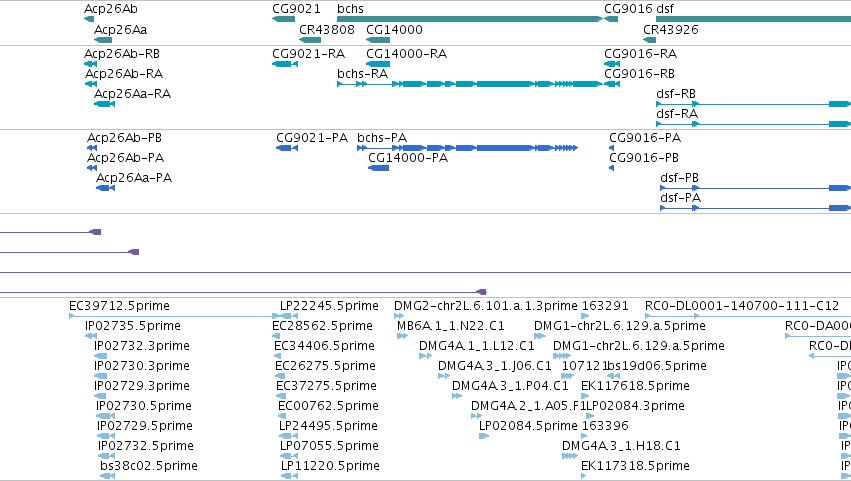Select the CG9016 gene label
Screen dimensions: 851x481
(628, 9)
